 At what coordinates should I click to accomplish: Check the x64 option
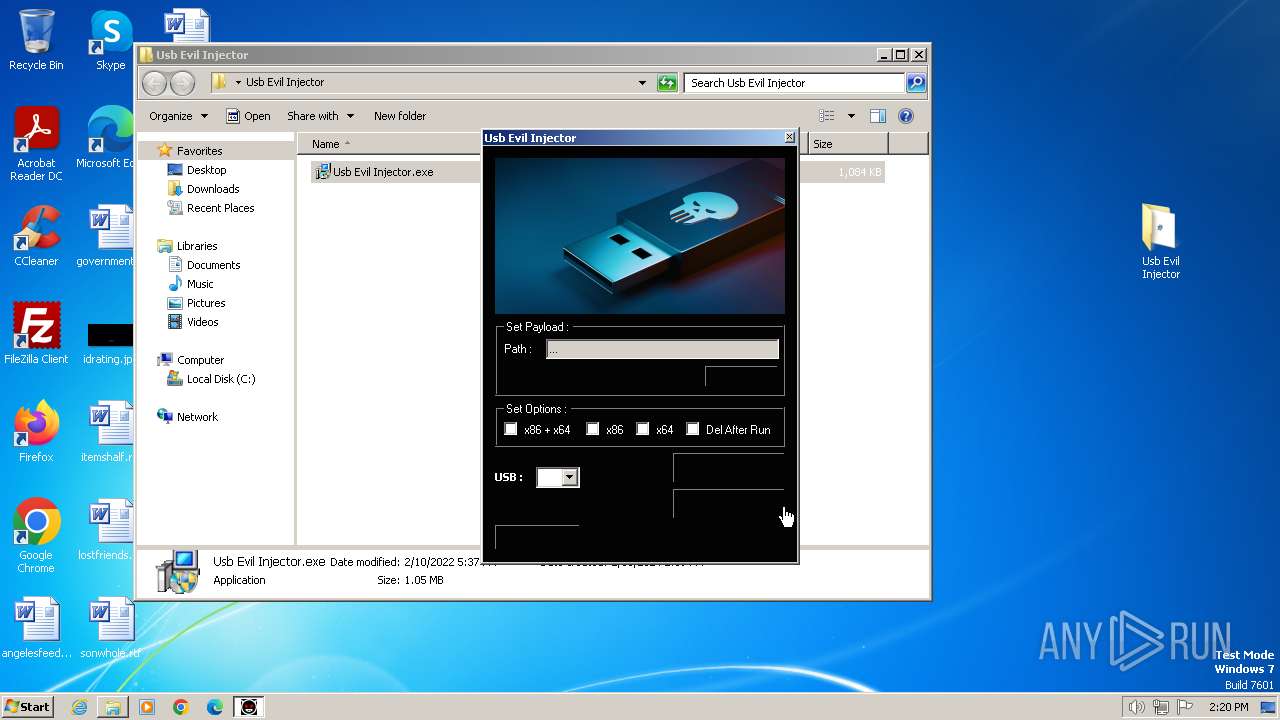(643, 429)
